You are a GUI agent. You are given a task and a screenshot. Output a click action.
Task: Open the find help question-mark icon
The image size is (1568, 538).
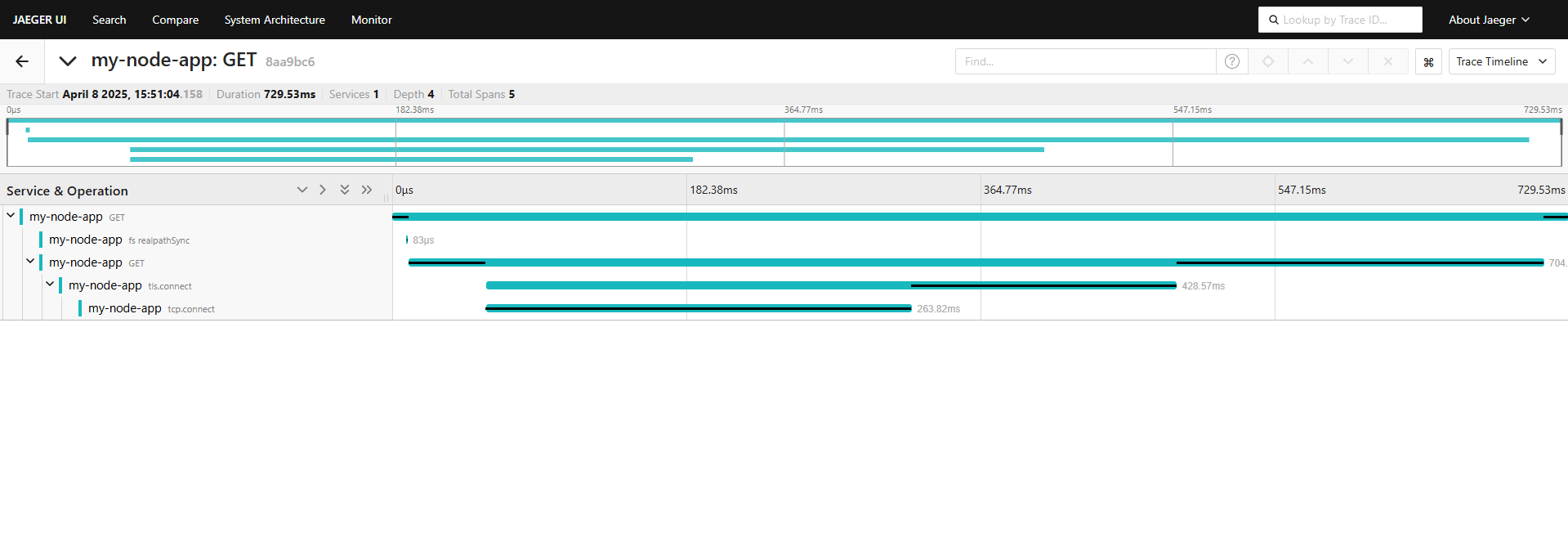pyautogui.click(x=1232, y=61)
